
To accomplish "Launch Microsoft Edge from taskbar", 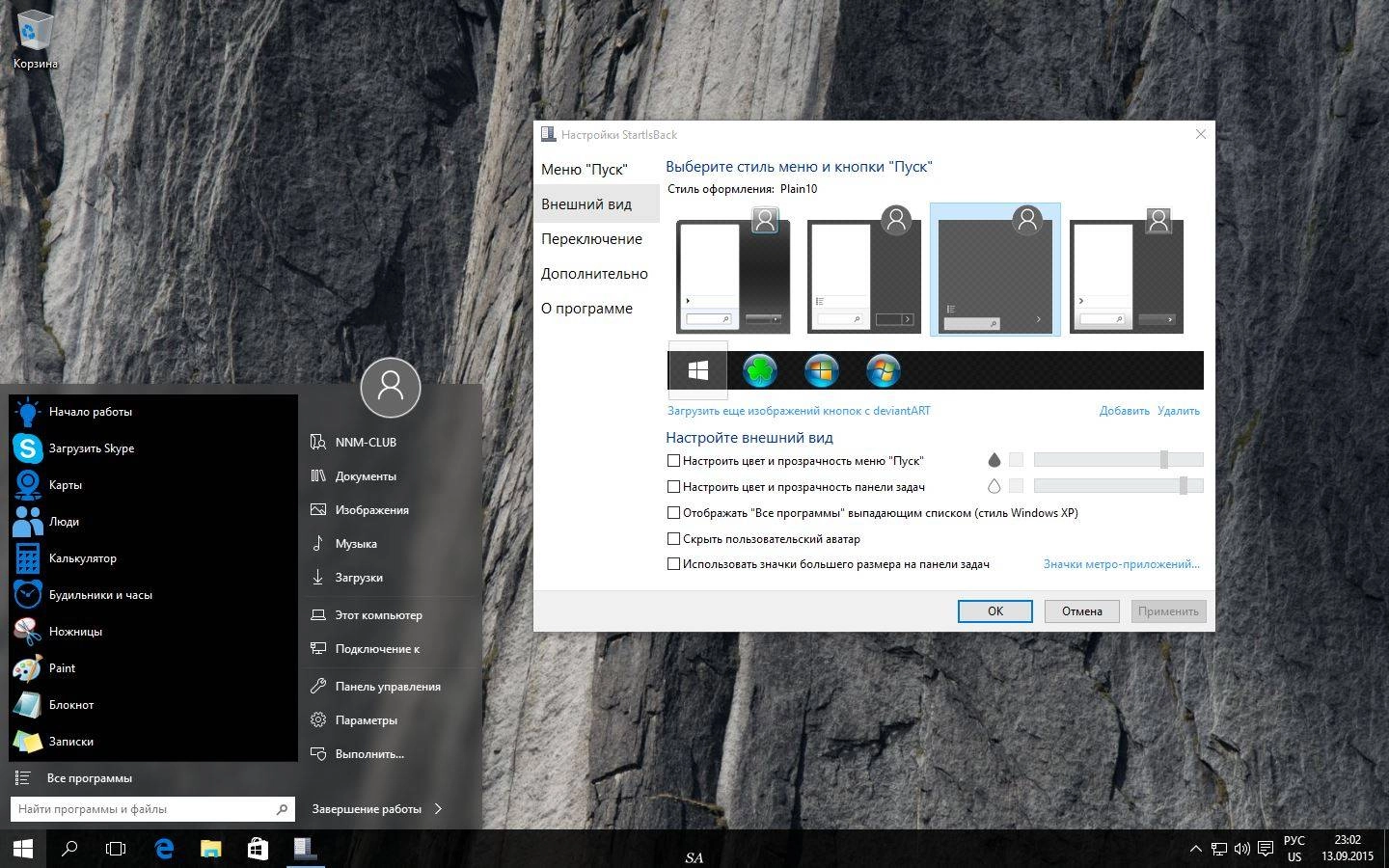I will pyautogui.click(x=164, y=849).
